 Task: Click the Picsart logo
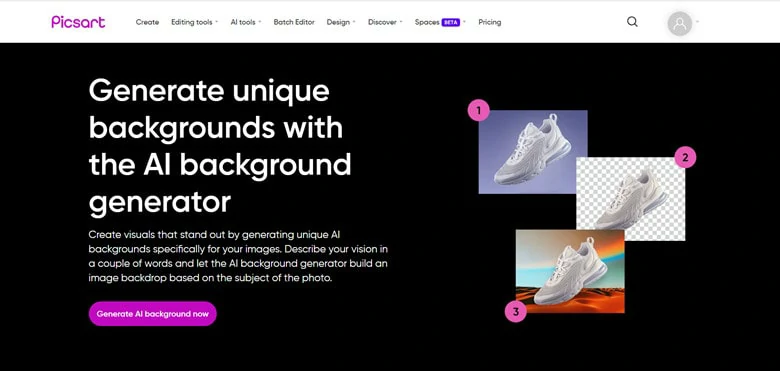click(x=78, y=22)
